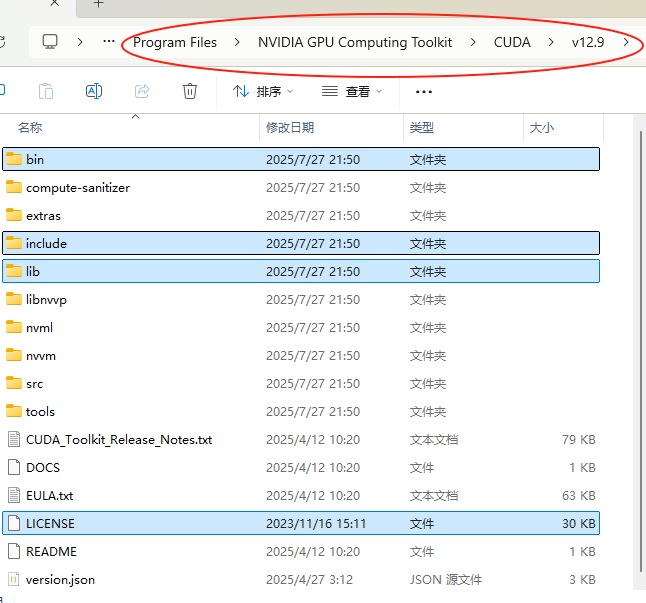This screenshot has width=646, height=603.
Task: Open the address bar ellipsis for hidden path folders
Action: tap(109, 42)
